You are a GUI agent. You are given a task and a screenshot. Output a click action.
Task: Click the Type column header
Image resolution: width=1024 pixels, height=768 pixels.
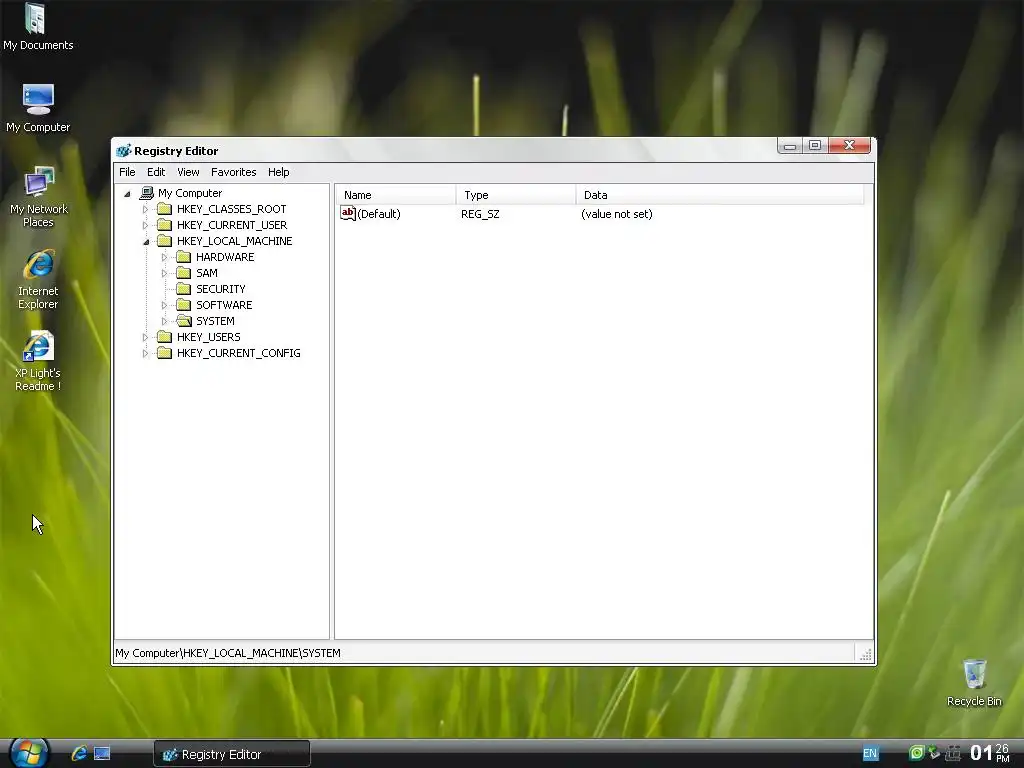(516, 195)
